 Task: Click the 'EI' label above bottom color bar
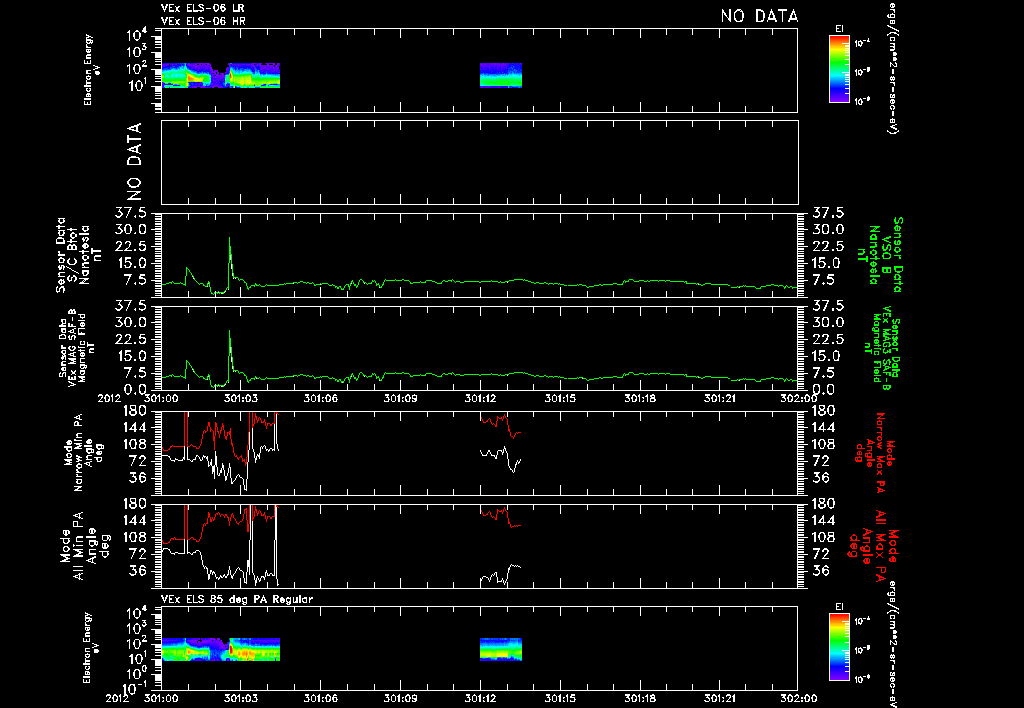click(x=839, y=607)
